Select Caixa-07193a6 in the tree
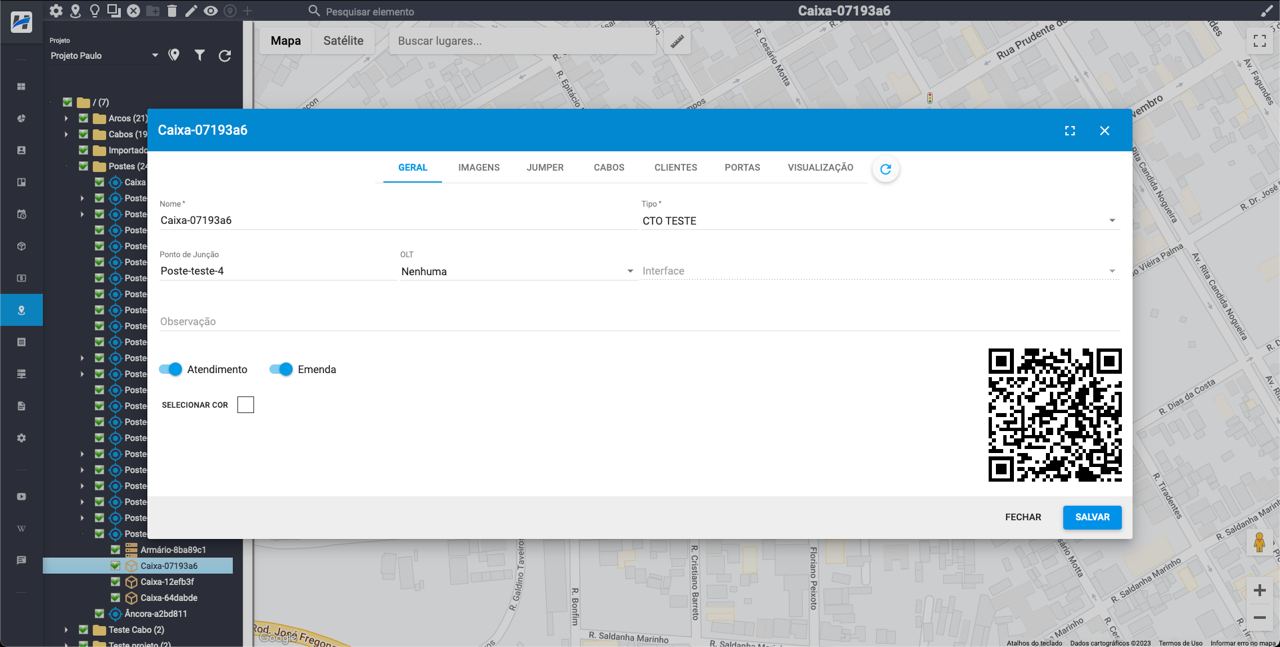 pos(169,566)
